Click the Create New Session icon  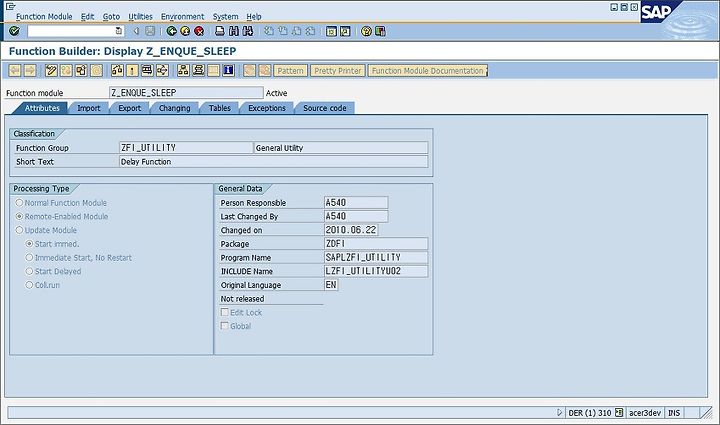coord(332,31)
